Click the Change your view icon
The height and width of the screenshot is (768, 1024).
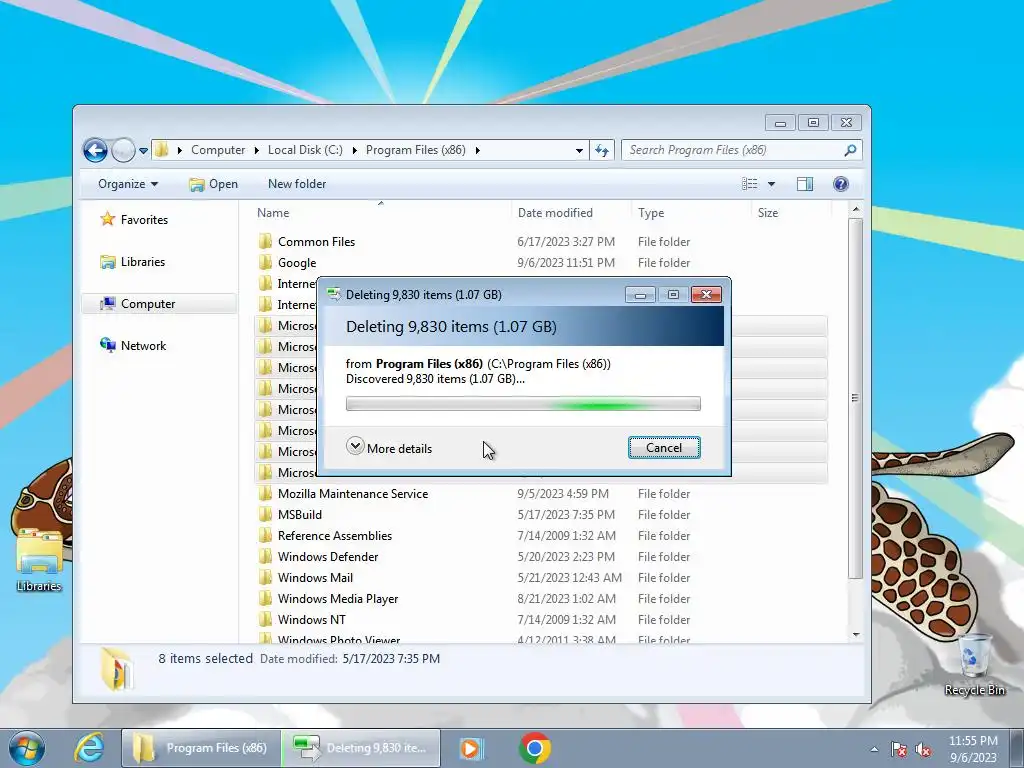tap(750, 184)
